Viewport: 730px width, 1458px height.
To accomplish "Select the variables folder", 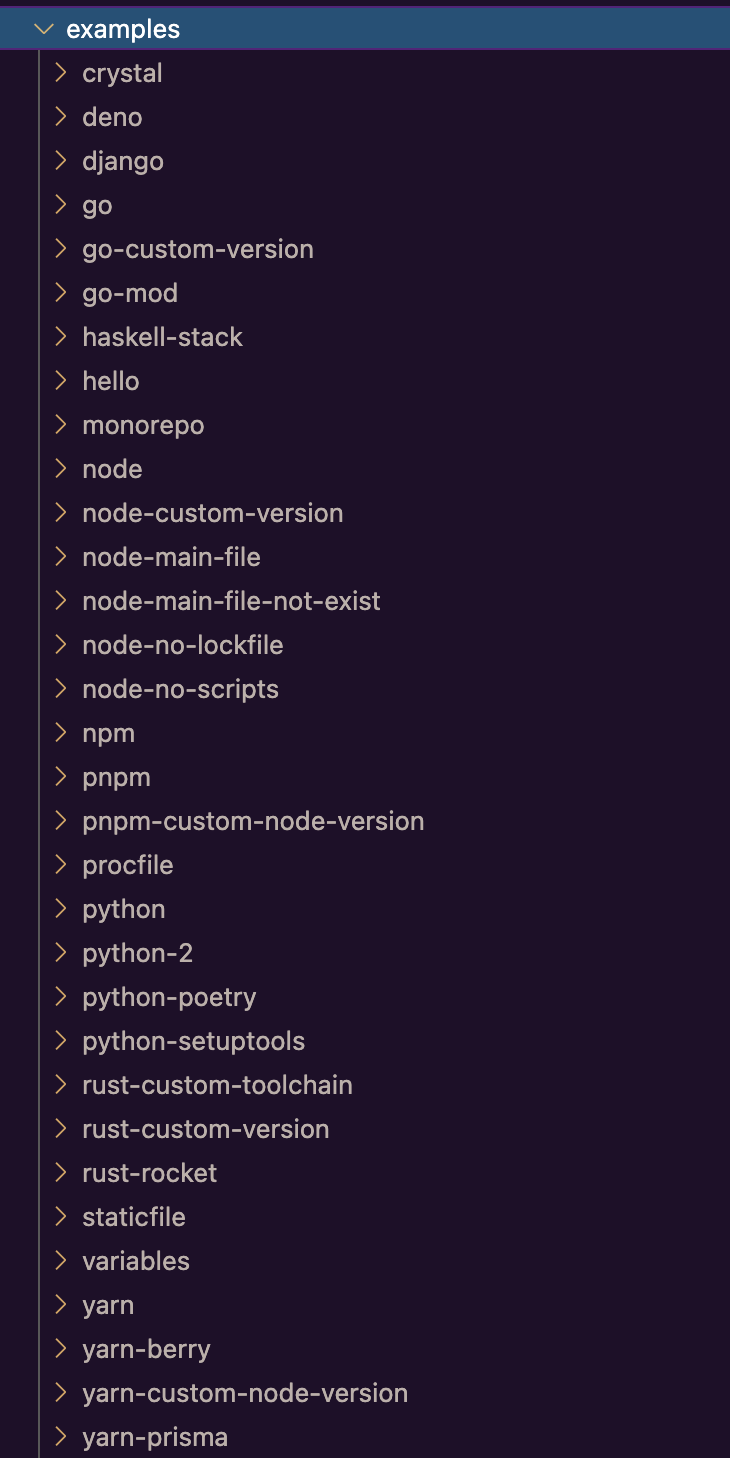I will point(136,1260).
